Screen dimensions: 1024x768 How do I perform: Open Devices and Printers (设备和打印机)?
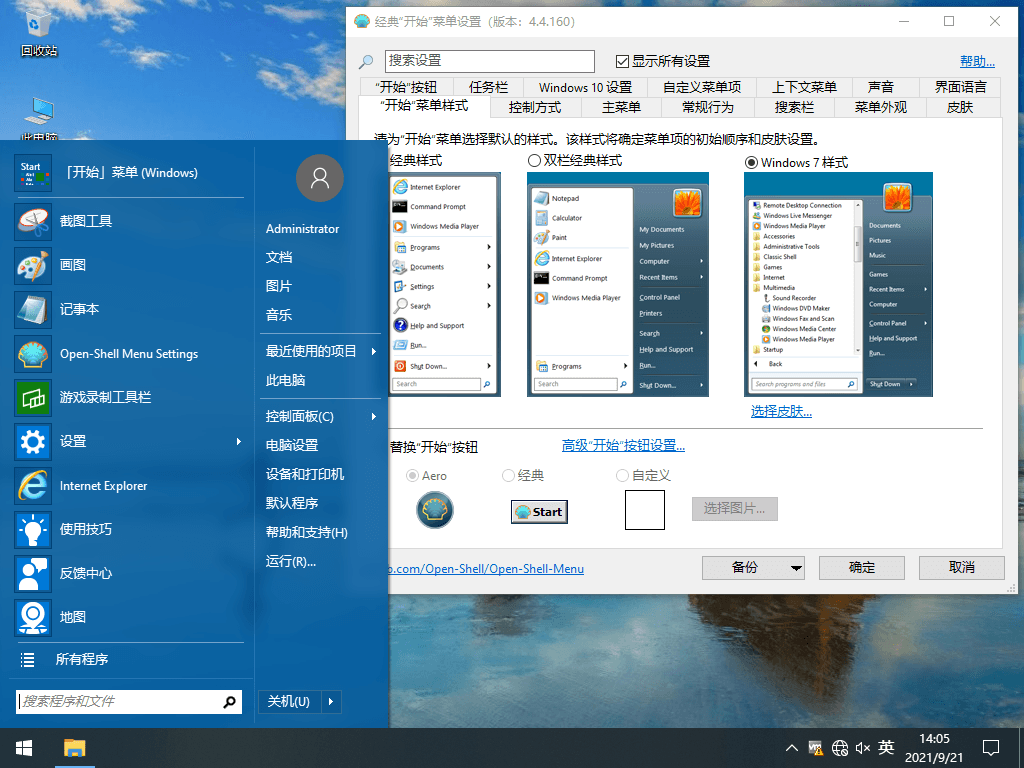(304, 475)
